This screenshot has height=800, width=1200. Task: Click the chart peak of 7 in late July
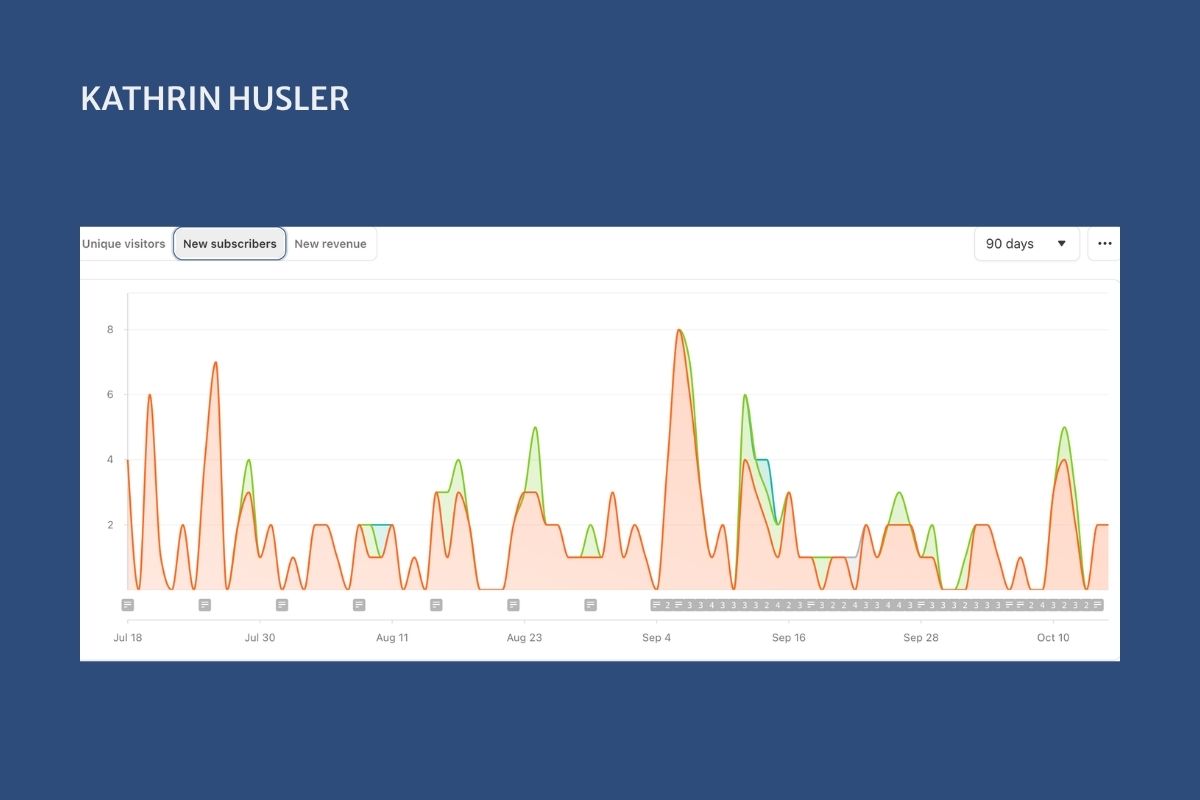[x=215, y=362]
